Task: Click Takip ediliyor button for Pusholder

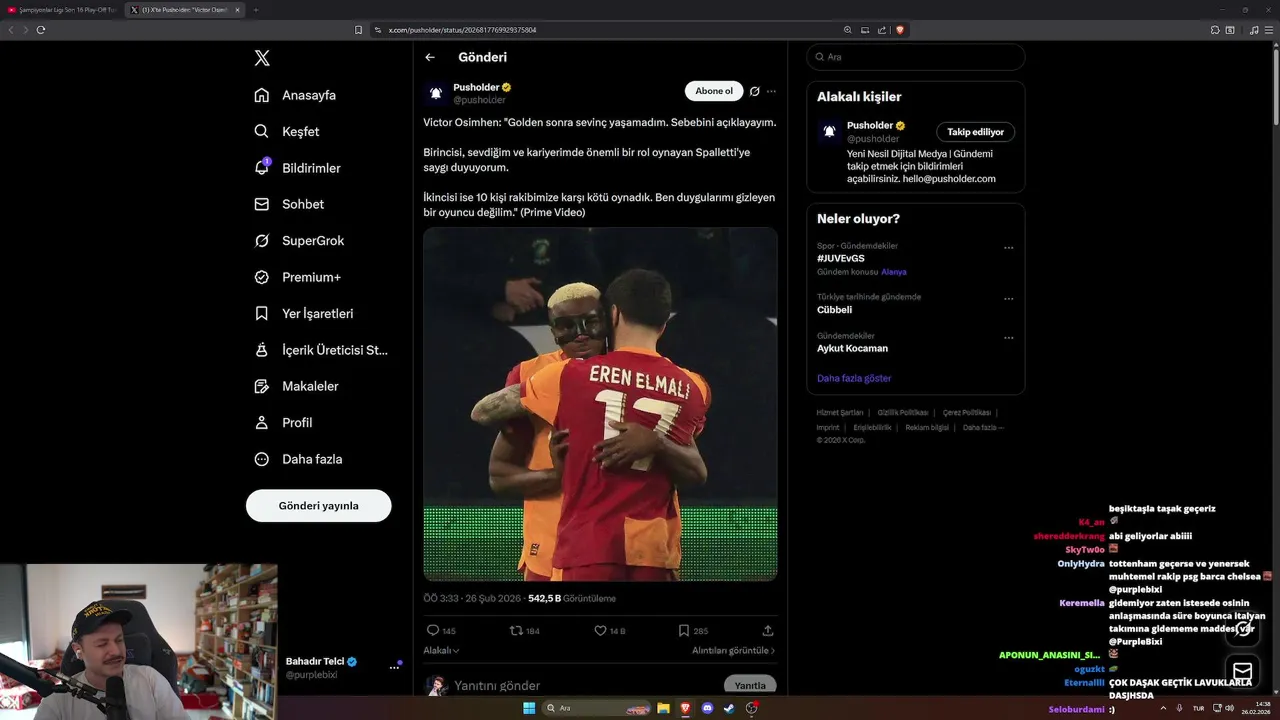Action: (976, 132)
